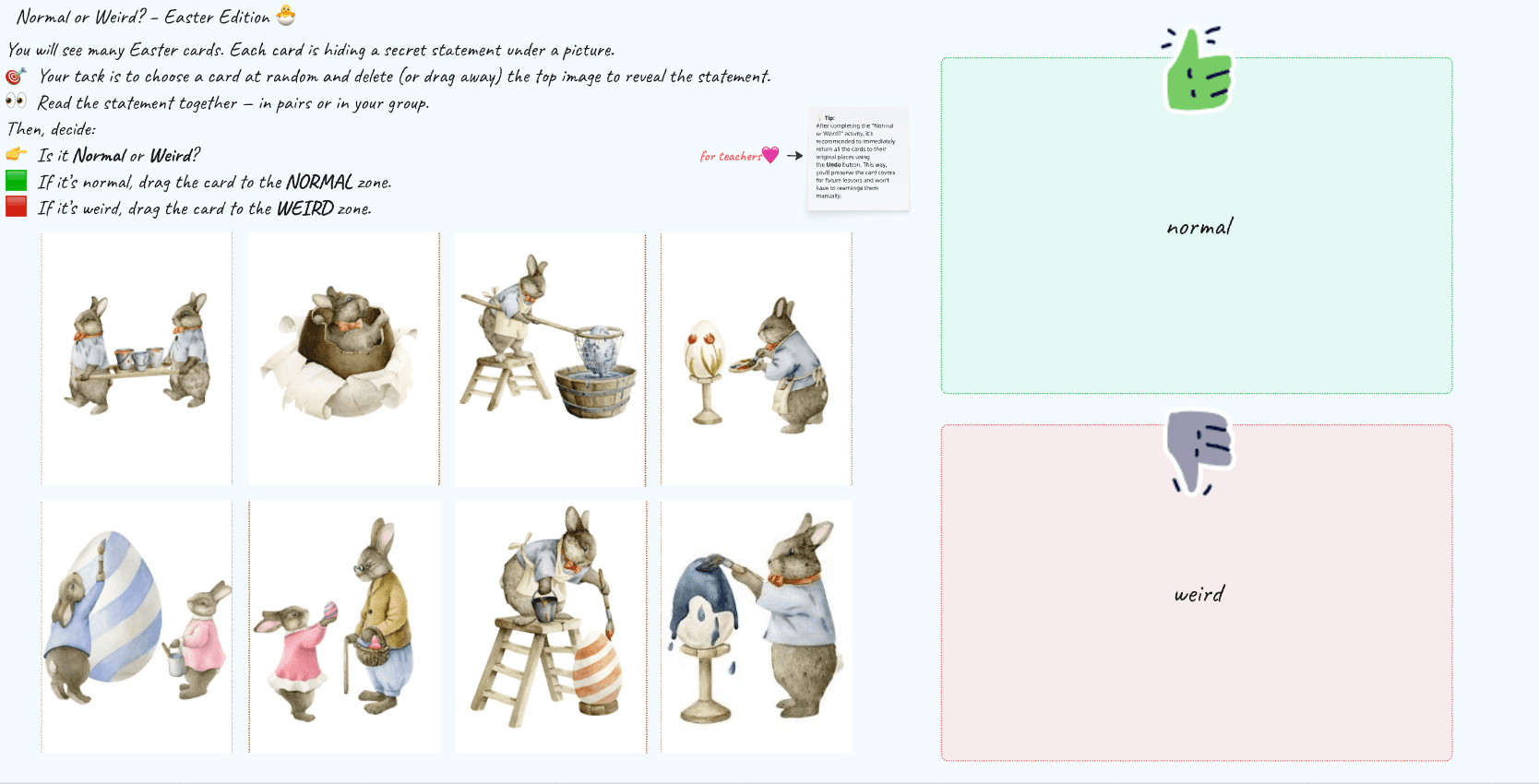
Task: Click the pointing hand emoji beside 'Is it Normal'
Action: tap(16, 154)
